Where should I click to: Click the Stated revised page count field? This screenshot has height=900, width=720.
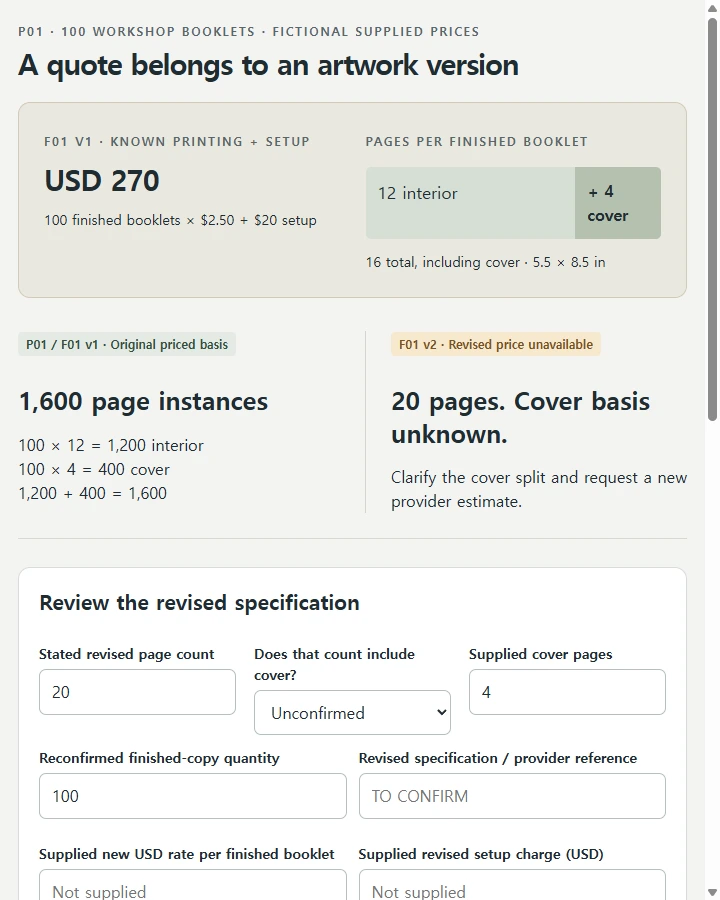[137, 692]
